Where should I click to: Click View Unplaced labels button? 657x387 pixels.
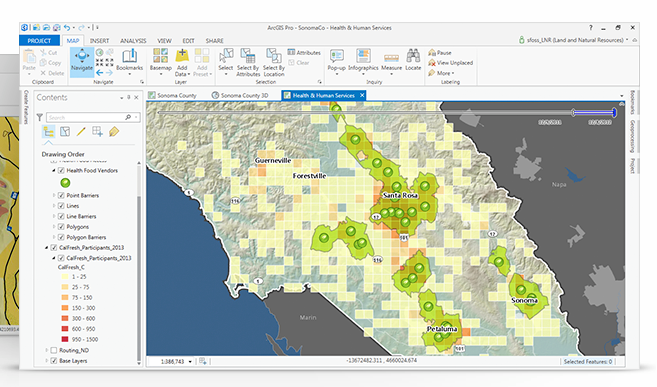coord(450,63)
